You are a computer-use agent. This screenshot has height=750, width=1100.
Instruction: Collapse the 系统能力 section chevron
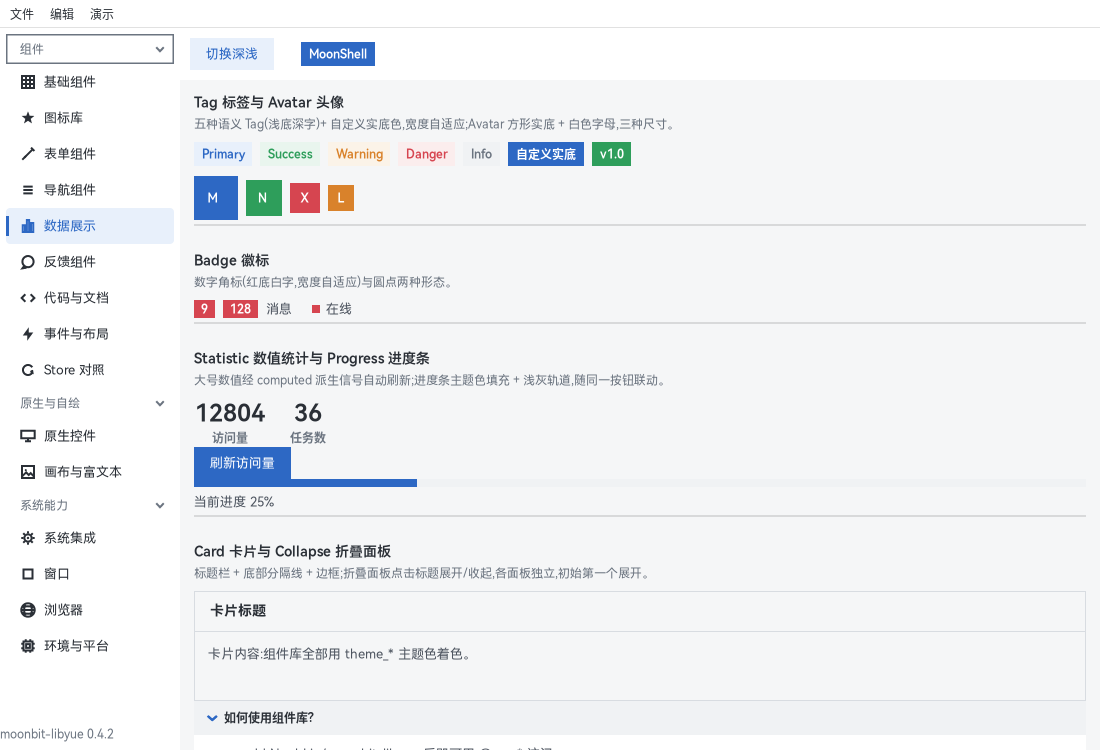tap(160, 505)
